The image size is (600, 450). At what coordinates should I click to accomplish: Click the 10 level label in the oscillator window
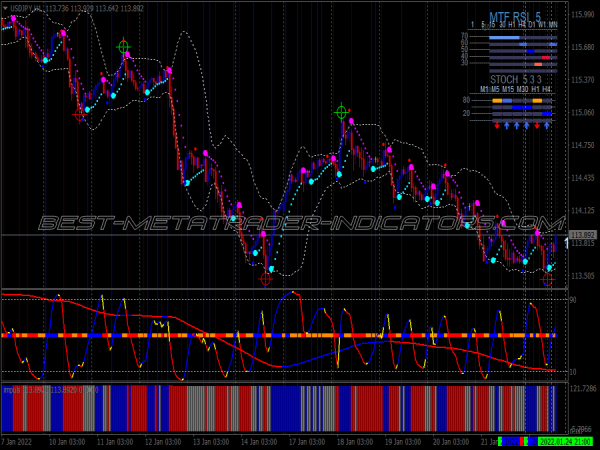click(573, 372)
